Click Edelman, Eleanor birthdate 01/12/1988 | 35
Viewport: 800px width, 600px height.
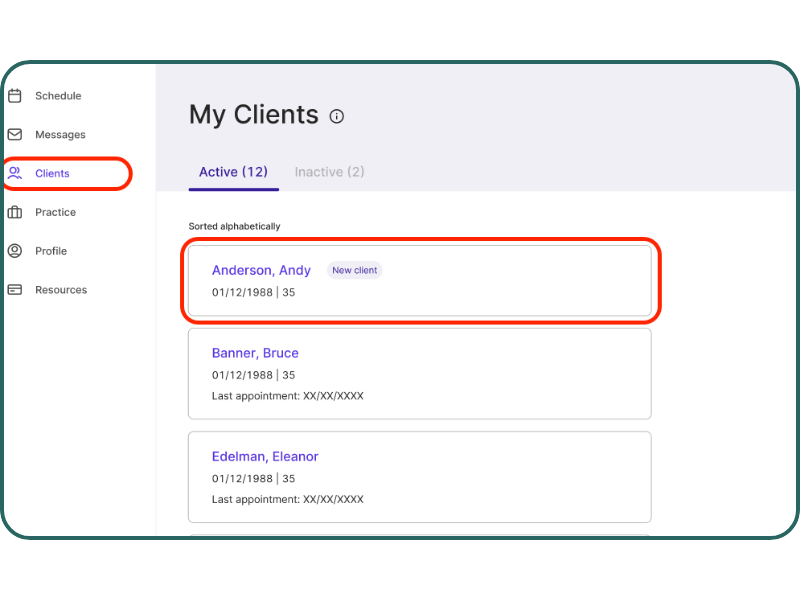point(254,479)
